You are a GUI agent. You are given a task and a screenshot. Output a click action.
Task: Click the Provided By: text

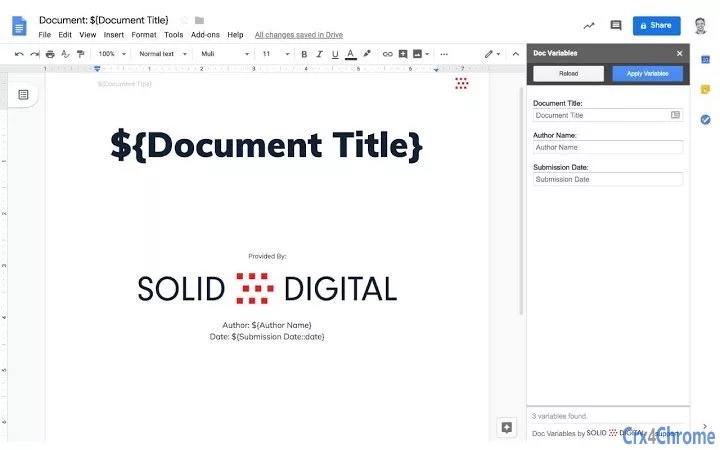[267, 256]
